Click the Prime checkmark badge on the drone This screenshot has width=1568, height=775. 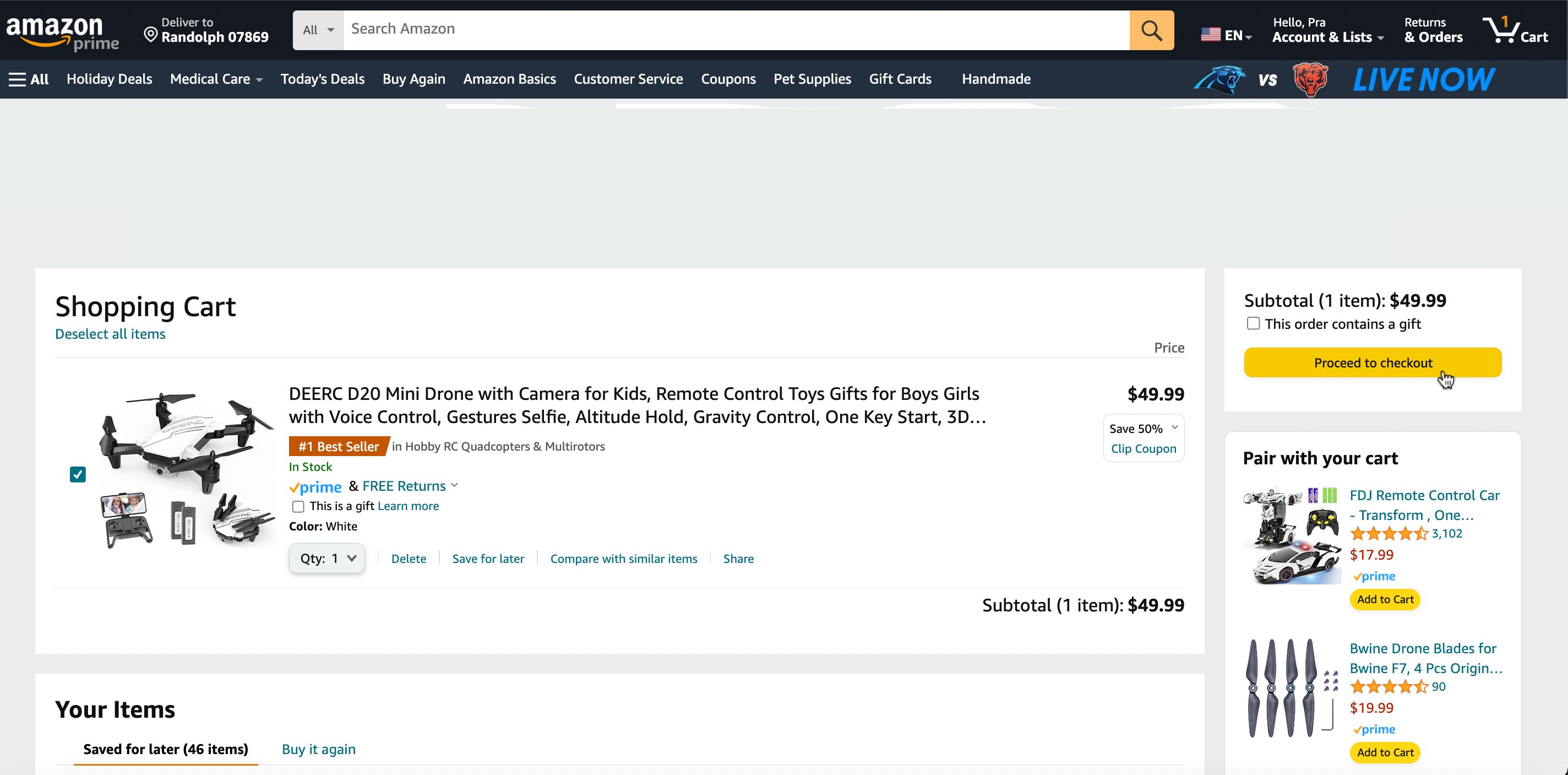[315, 486]
